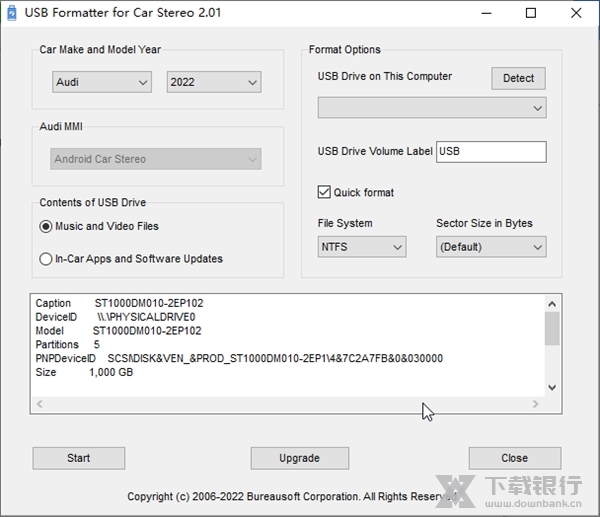Open the model year dropdown showing 2022
The width and height of the screenshot is (600, 517).
(214, 82)
